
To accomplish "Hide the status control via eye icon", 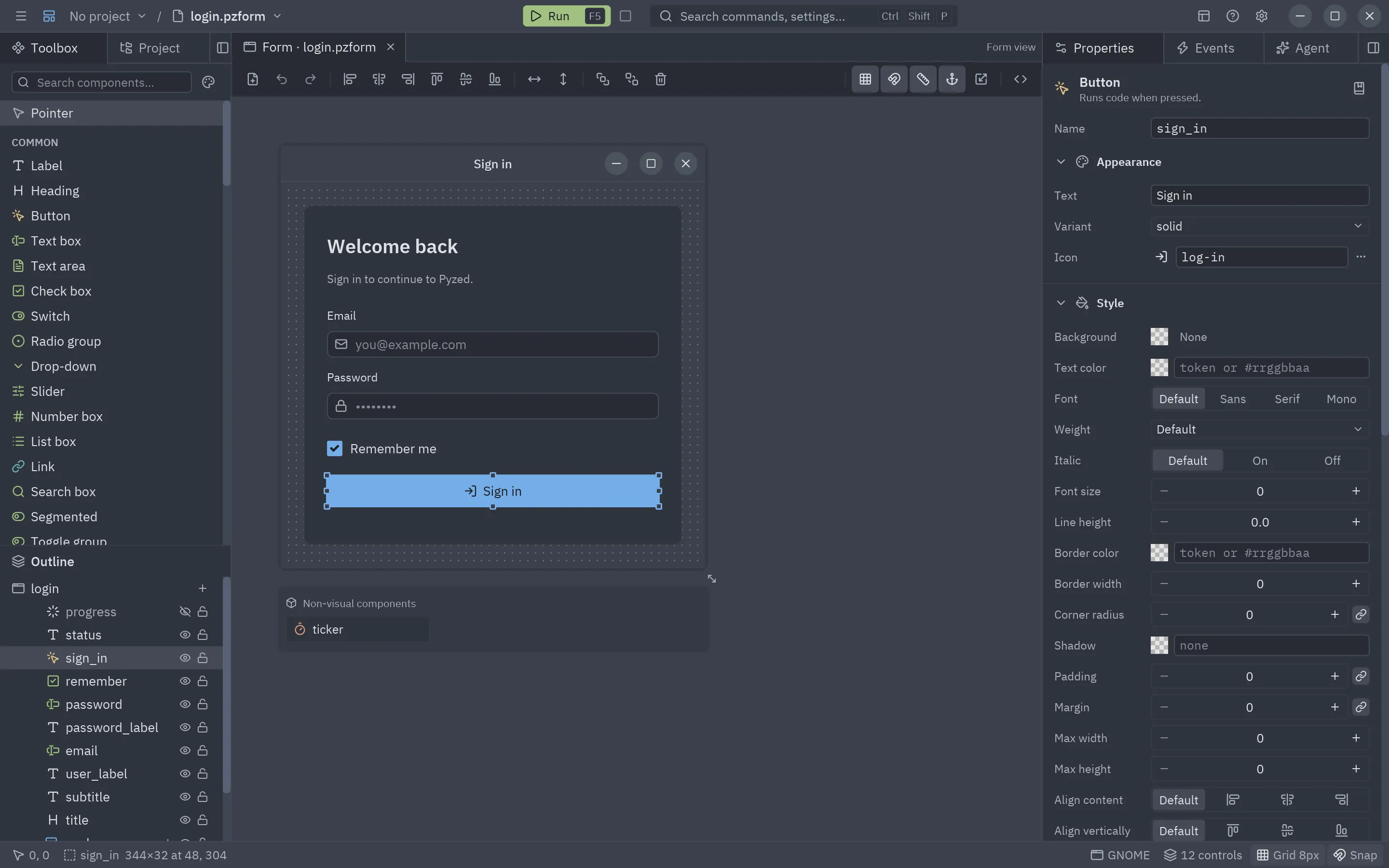I will (x=185, y=635).
